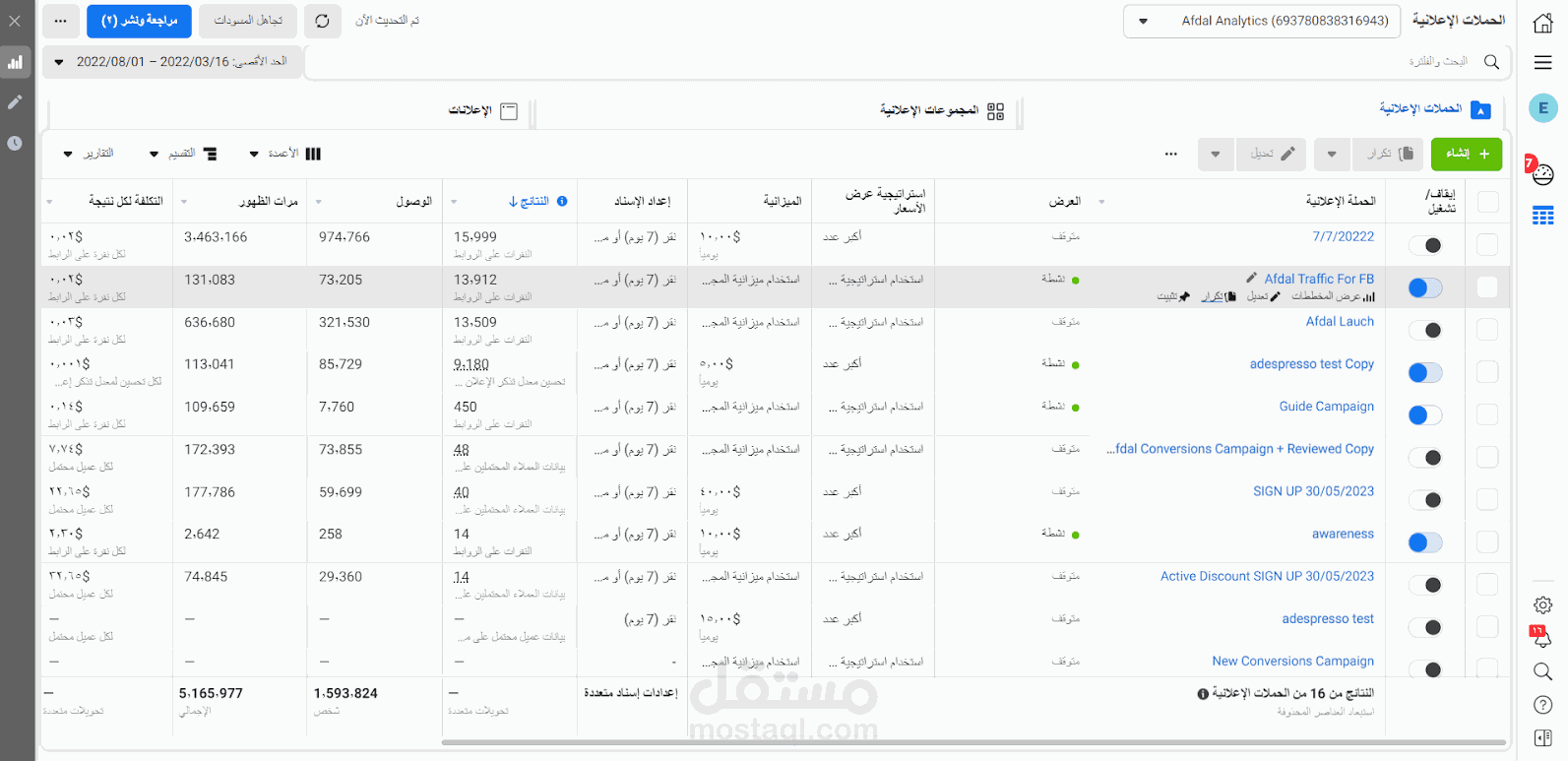Click the تكرار duplicate action under Afdal Traffic For FB

click(x=1218, y=296)
